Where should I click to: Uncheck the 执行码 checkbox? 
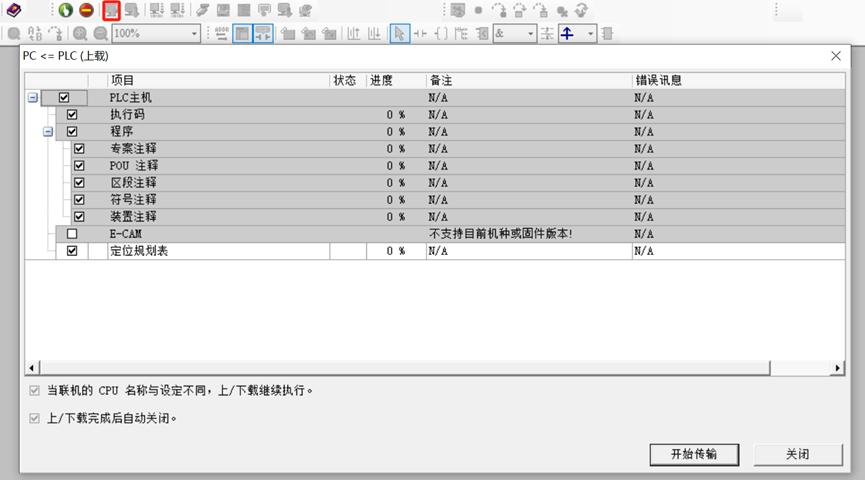click(x=72, y=115)
